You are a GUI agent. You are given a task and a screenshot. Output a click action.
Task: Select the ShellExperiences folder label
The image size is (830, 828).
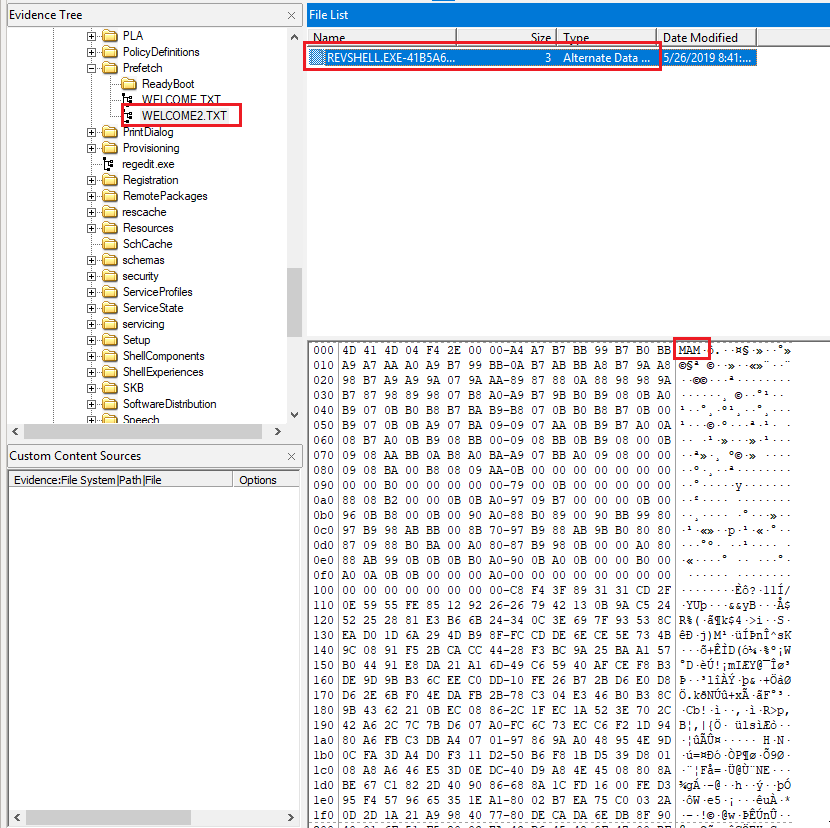(x=163, y=372)
